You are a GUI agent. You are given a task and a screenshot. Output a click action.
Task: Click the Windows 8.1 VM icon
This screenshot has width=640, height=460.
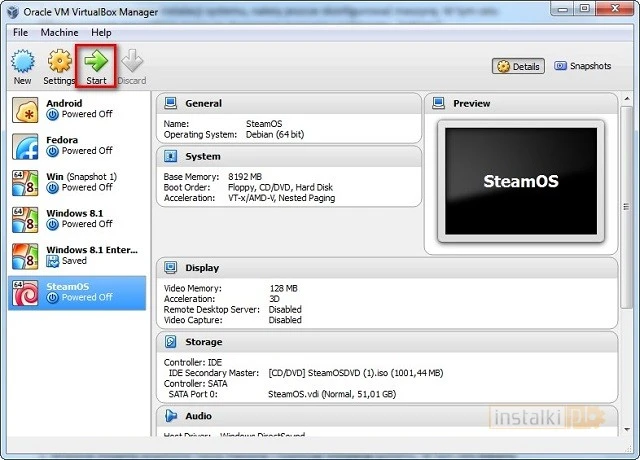tap(25, 220)
